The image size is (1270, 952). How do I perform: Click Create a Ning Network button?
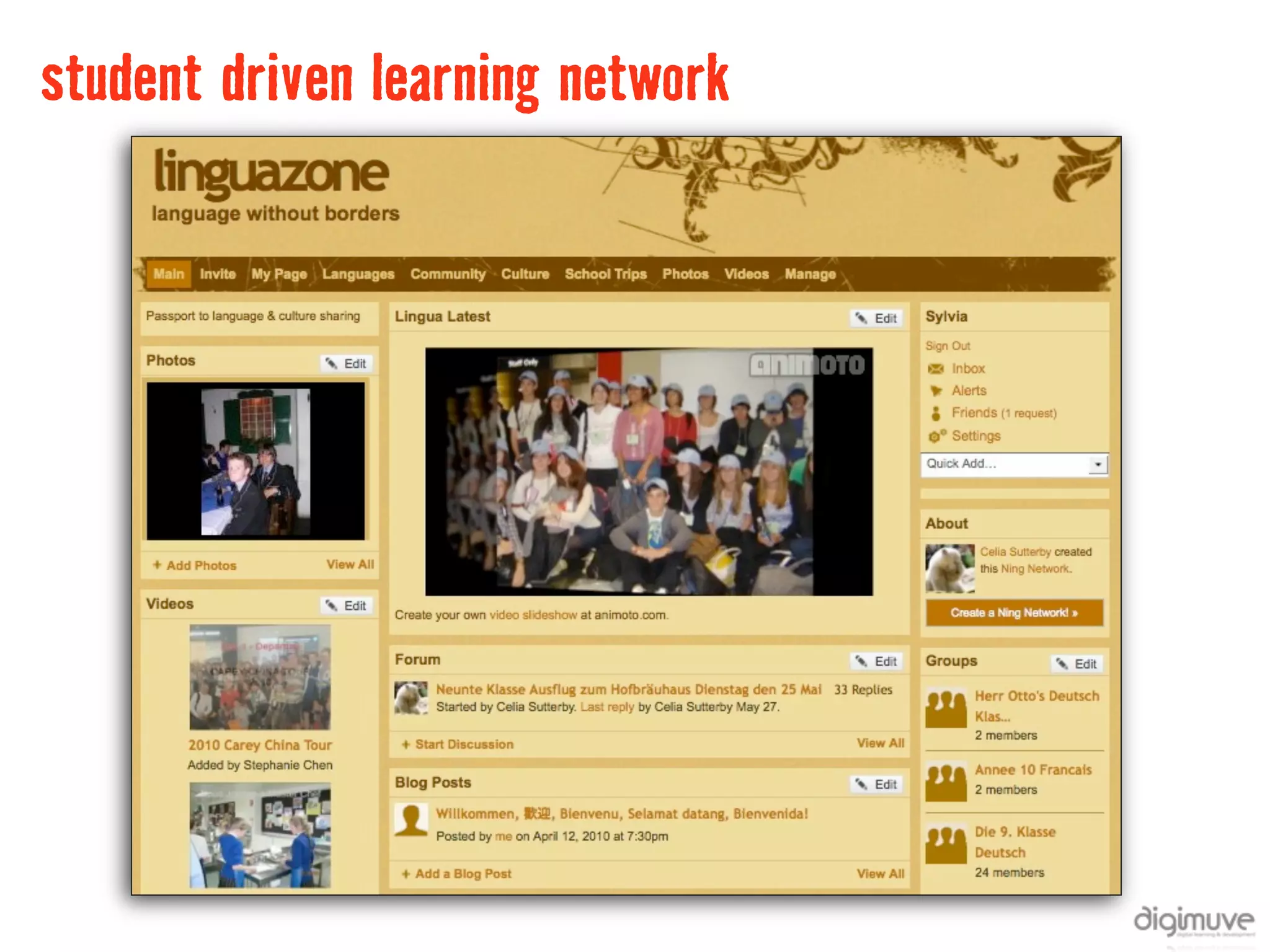[1015, 612]
